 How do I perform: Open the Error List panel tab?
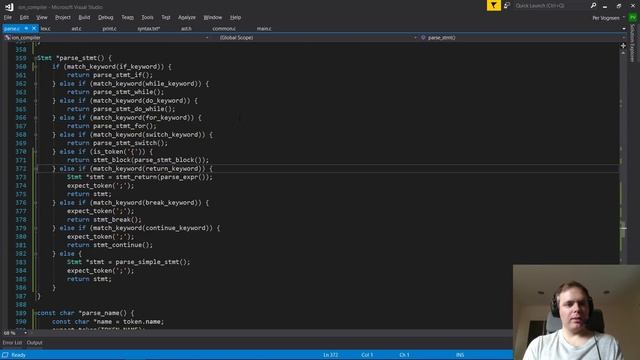pos(12,343)
